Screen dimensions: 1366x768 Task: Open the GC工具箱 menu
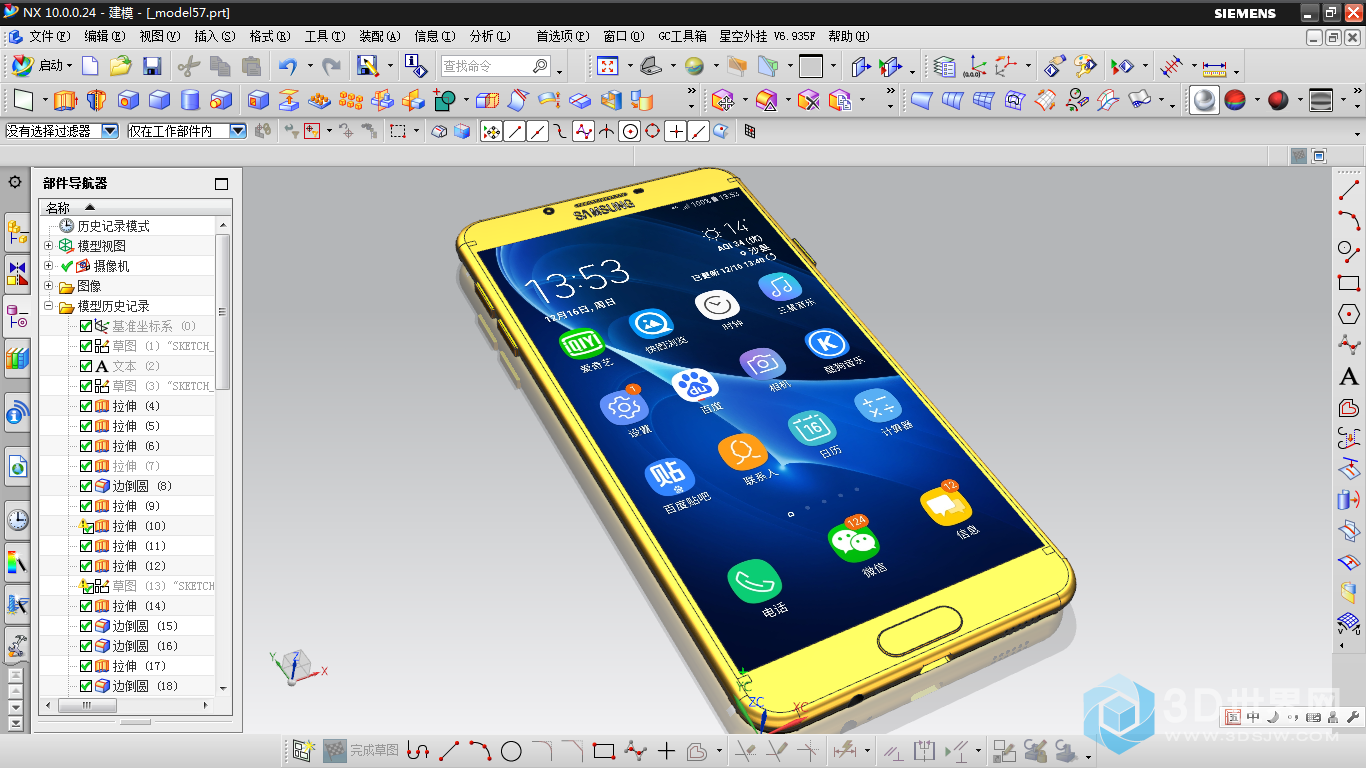click(x=682, y=36)
